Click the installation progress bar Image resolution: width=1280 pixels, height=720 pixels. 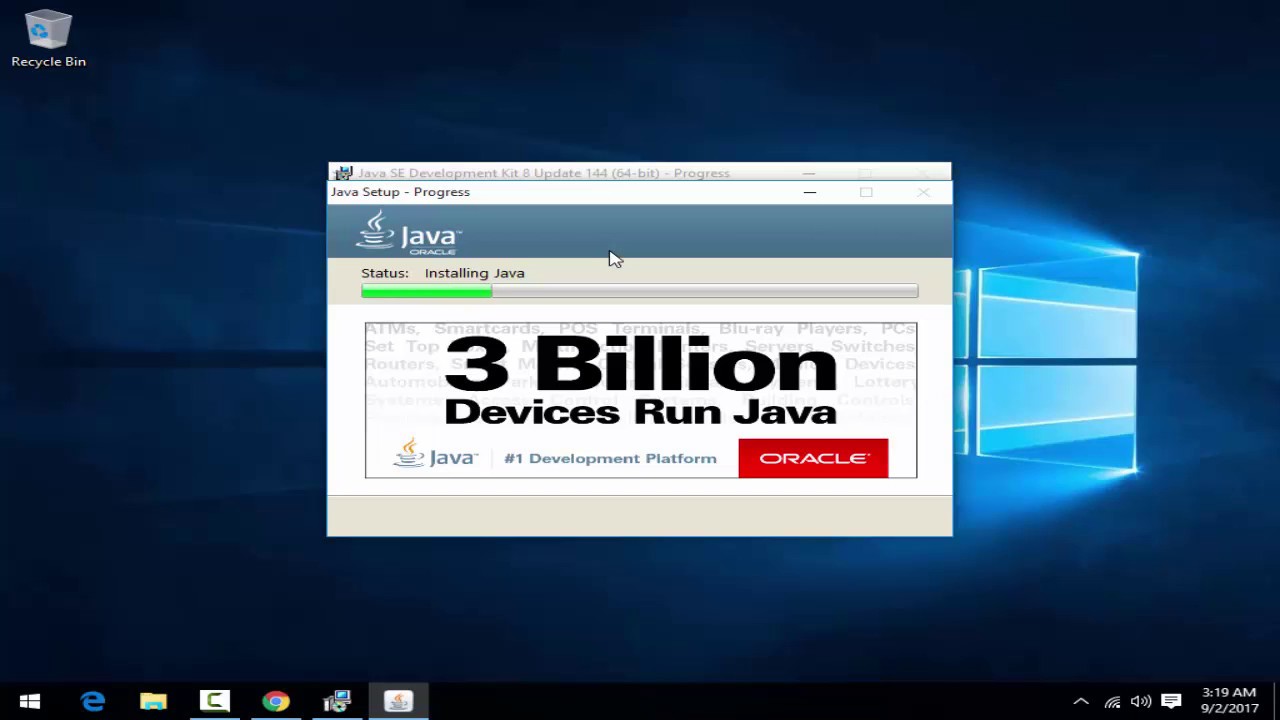[639, 291]
